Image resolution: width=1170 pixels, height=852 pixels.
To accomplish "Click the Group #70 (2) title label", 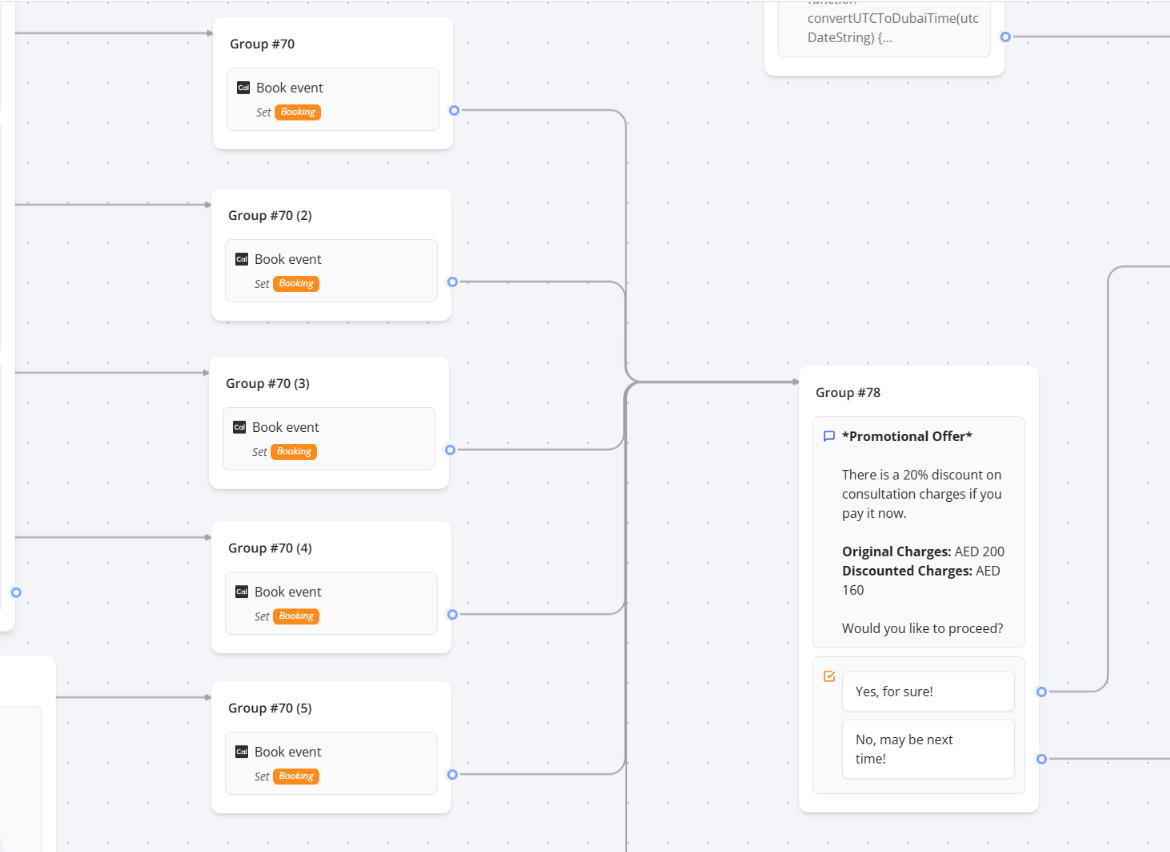I will [x=270, y=216].
